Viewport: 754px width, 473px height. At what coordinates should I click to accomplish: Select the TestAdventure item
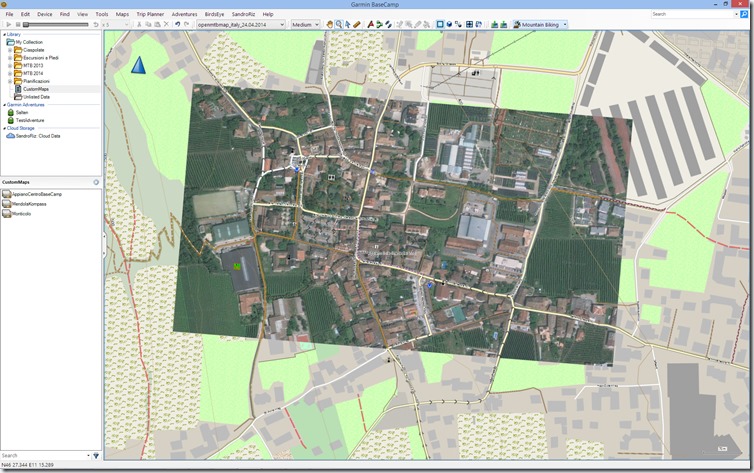[x=30, y=120]
